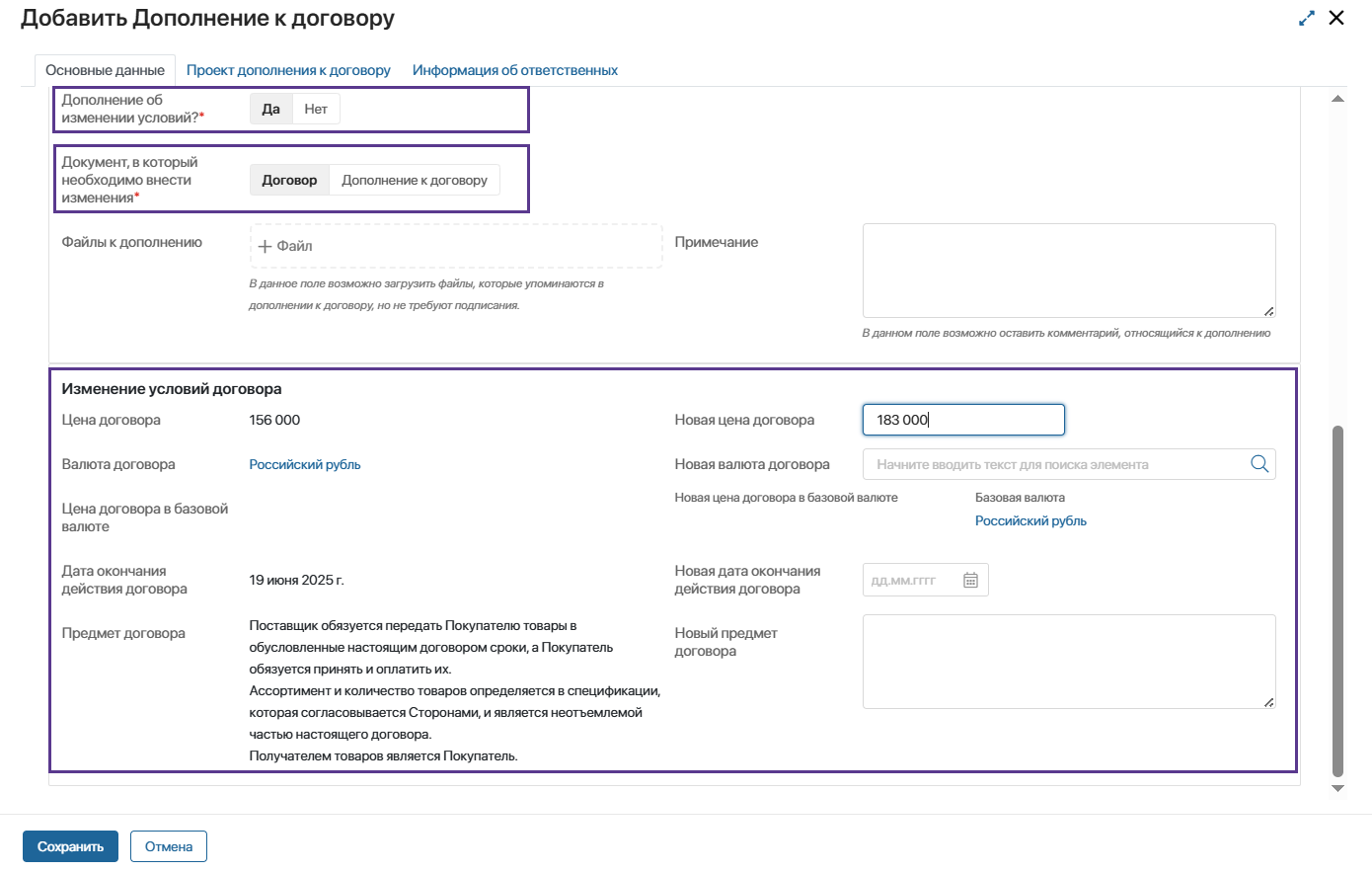Choose Договор as document to amend

click(x=289, y=180)
